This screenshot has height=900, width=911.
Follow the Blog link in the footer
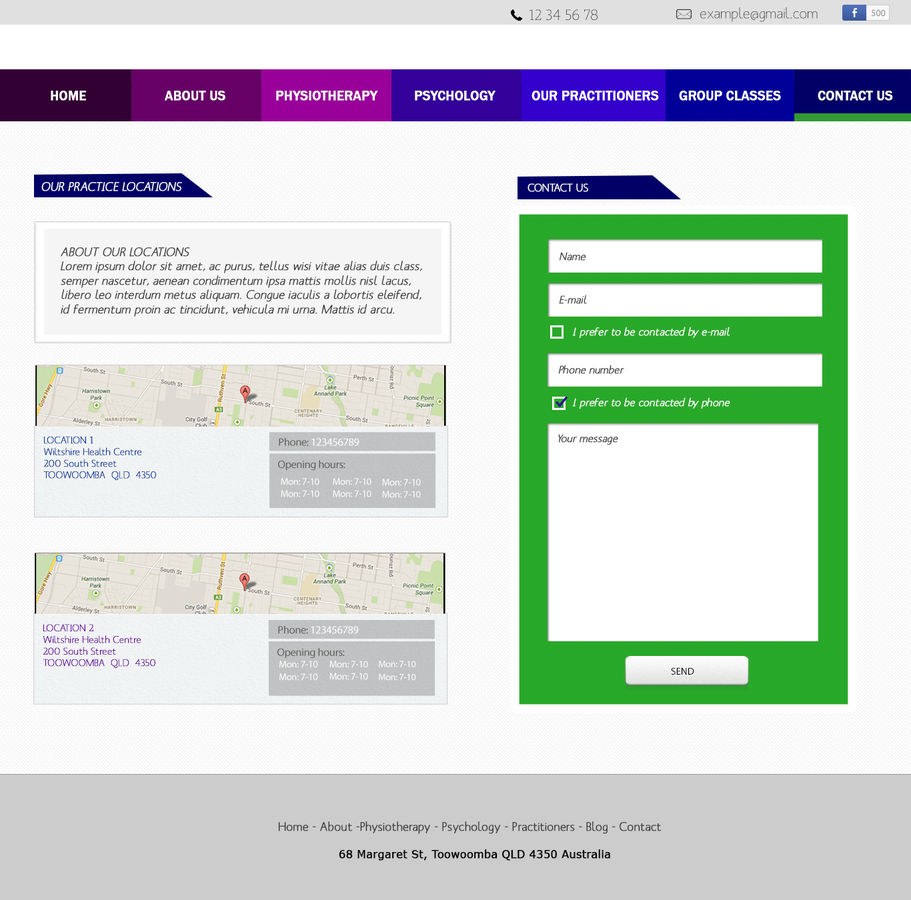[x=597, y=827]
